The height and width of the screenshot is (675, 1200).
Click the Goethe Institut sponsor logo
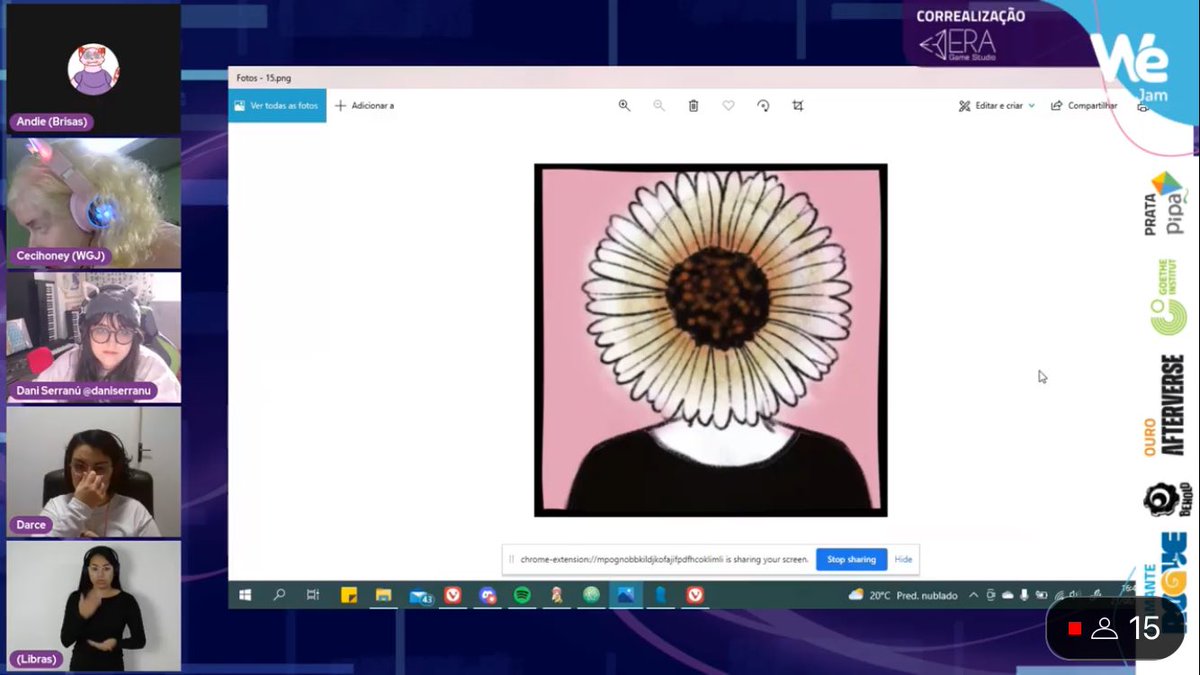tap(1168, 297)
